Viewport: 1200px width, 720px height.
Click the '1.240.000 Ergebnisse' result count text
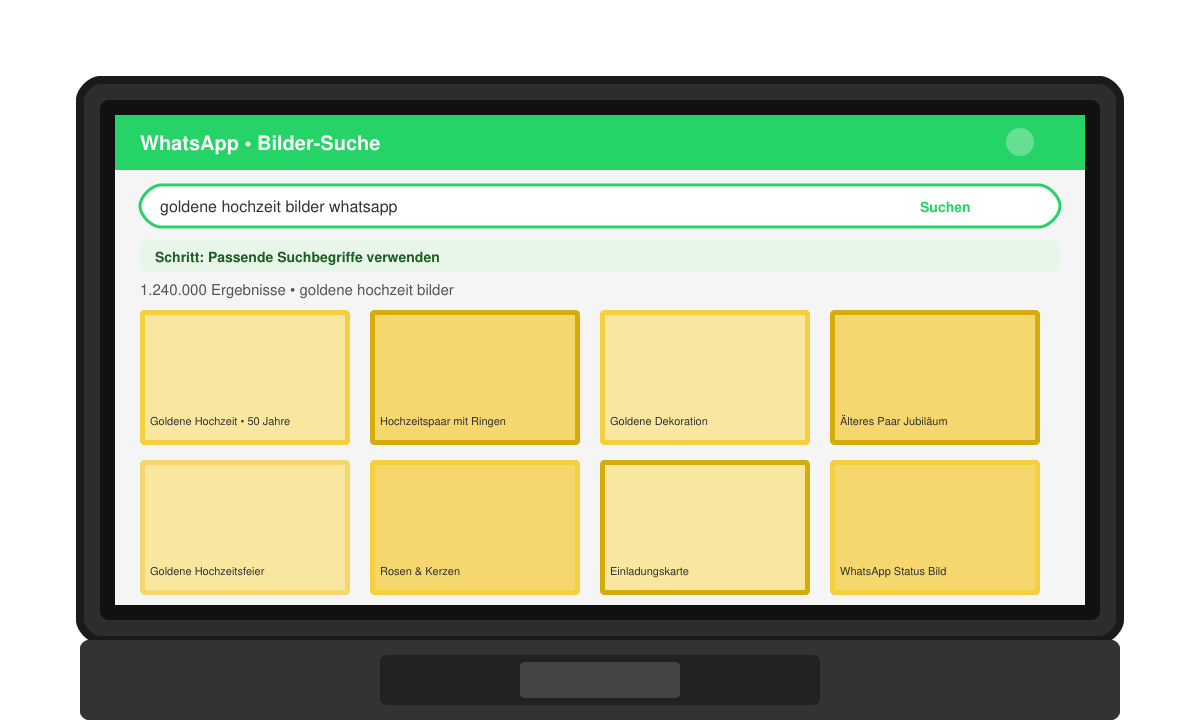[211, 290]
